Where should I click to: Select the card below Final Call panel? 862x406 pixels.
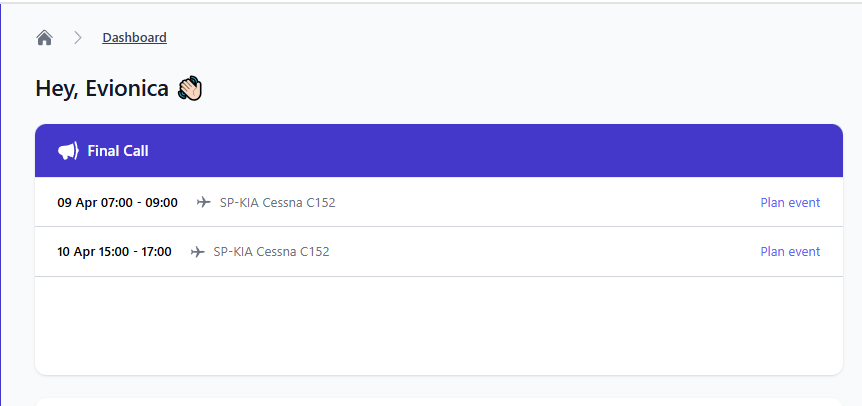(439, 402)
